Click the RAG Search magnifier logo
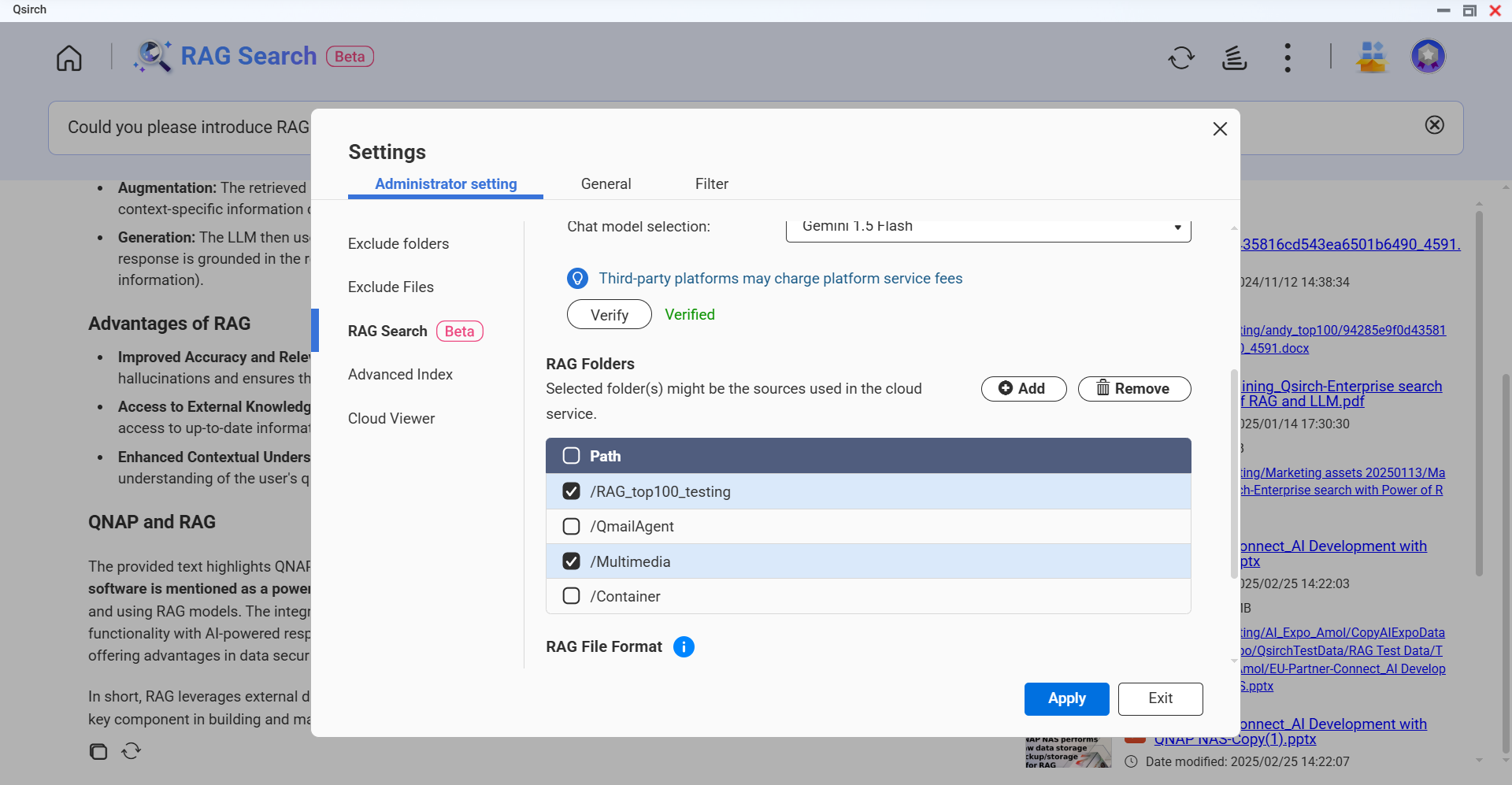 [153, 57]
